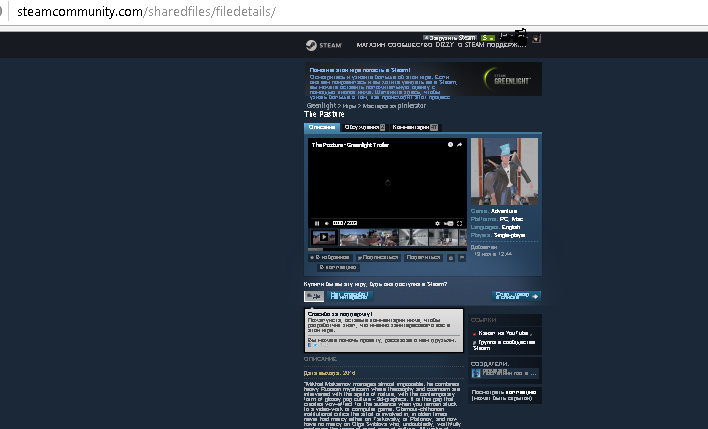Click the Greenlight breadcrumb link

321,106
